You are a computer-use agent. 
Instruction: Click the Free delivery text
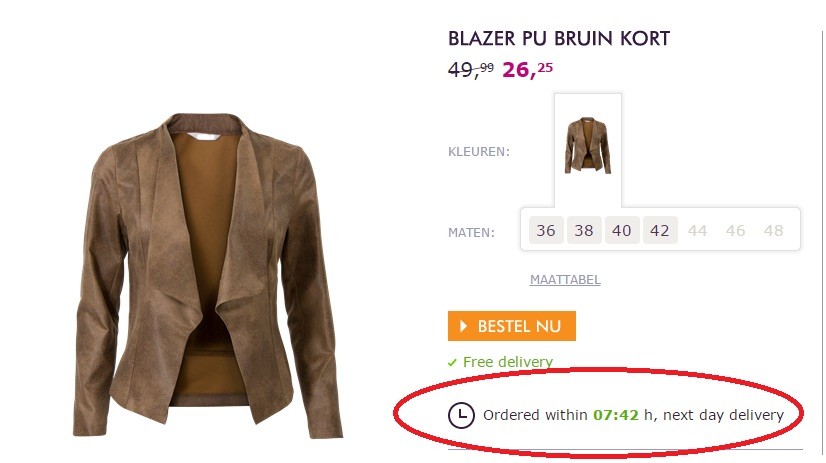[508, 362]
